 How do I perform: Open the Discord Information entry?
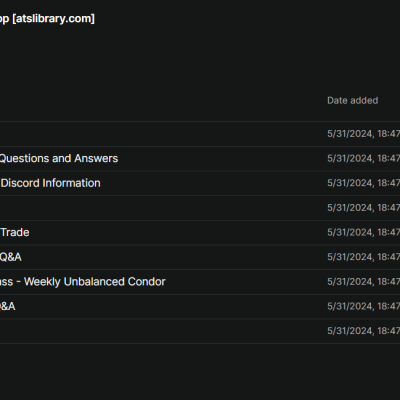tap(50, 183)
